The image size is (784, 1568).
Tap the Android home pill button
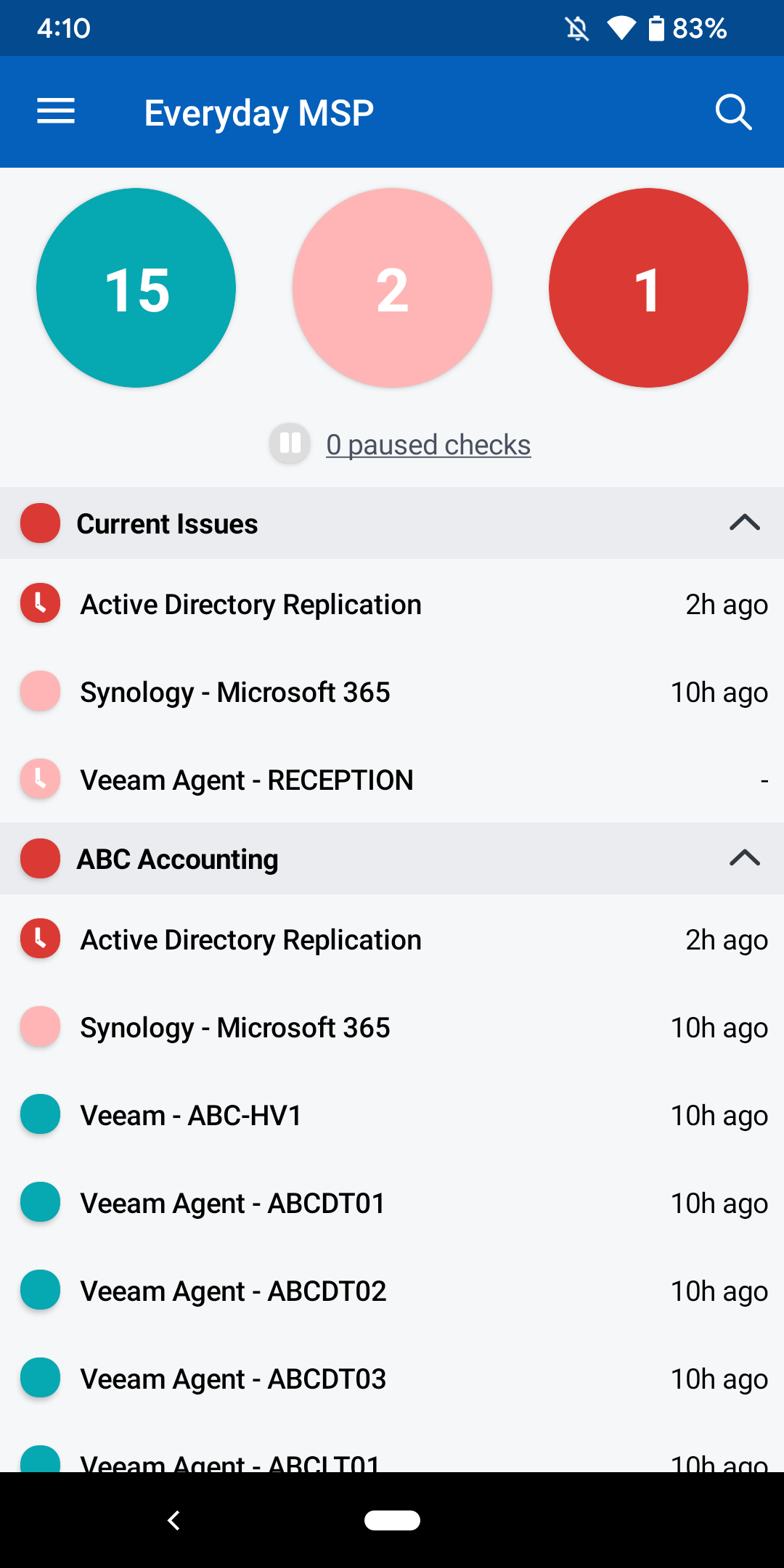pyautogui.click(x=392, y=1520)
